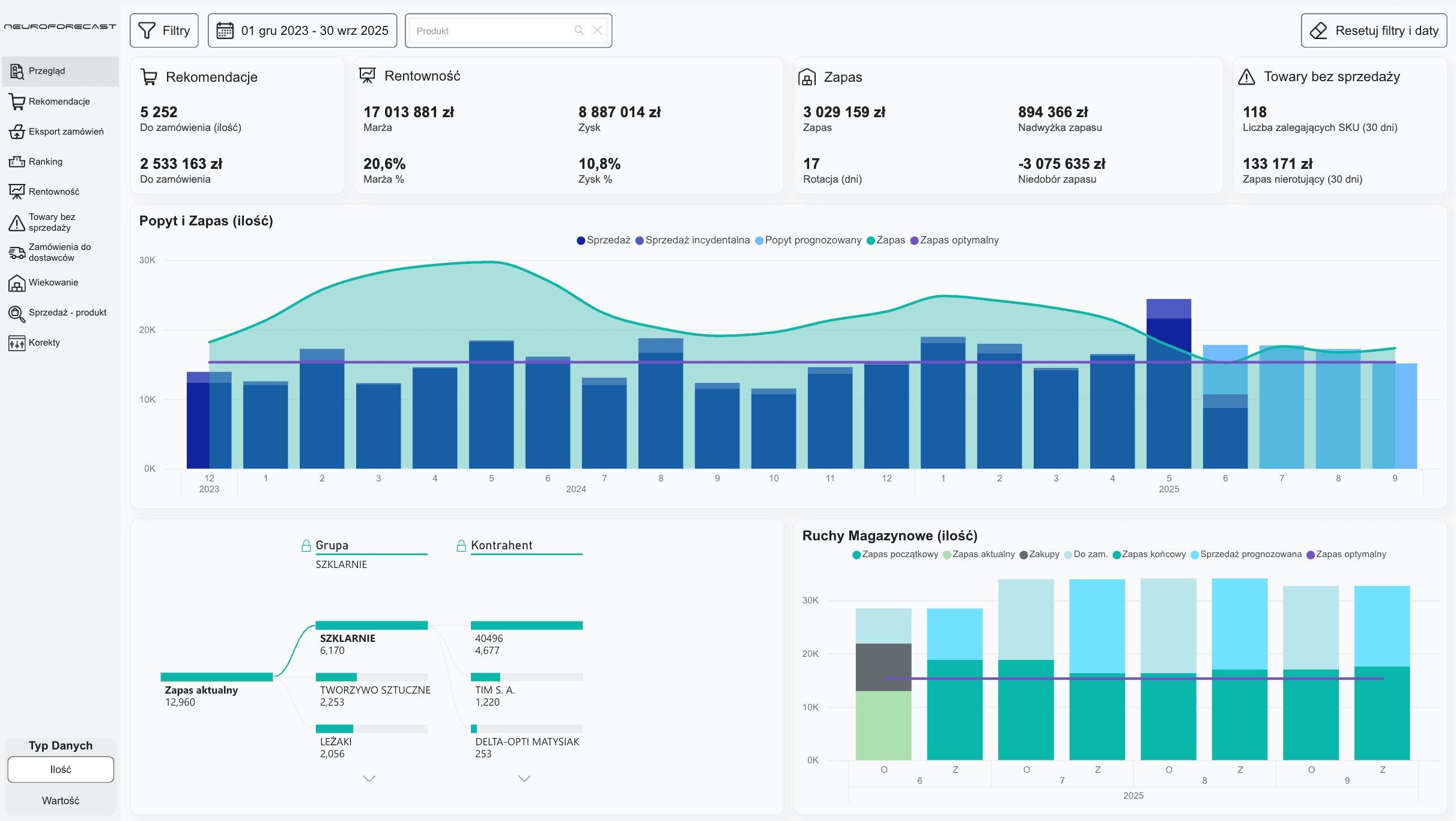
Task: Click the Wiekowanie warehouse icon
Action: (x=17, y=282)
